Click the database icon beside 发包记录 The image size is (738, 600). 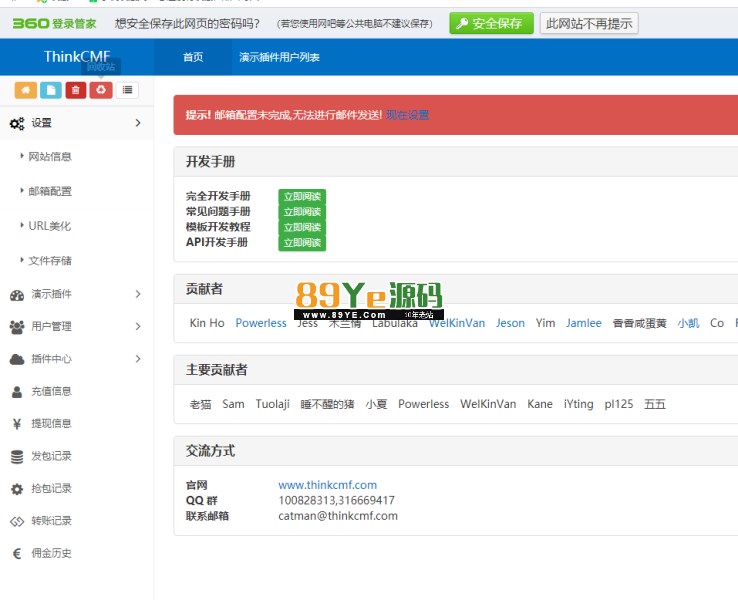tap(17, 457)
